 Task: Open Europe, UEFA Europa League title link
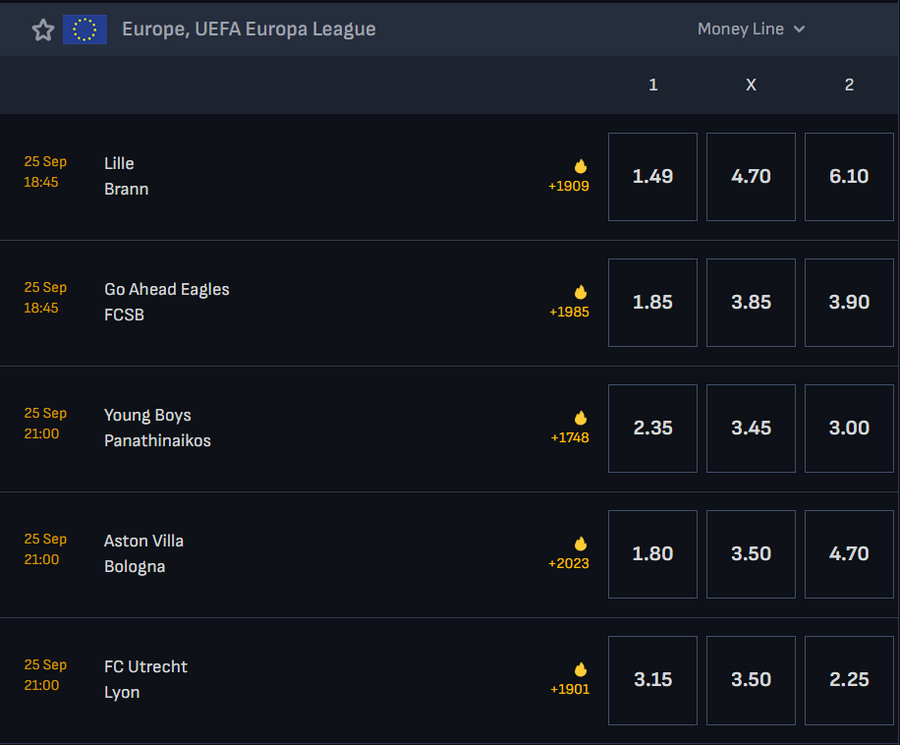(249, 29)
